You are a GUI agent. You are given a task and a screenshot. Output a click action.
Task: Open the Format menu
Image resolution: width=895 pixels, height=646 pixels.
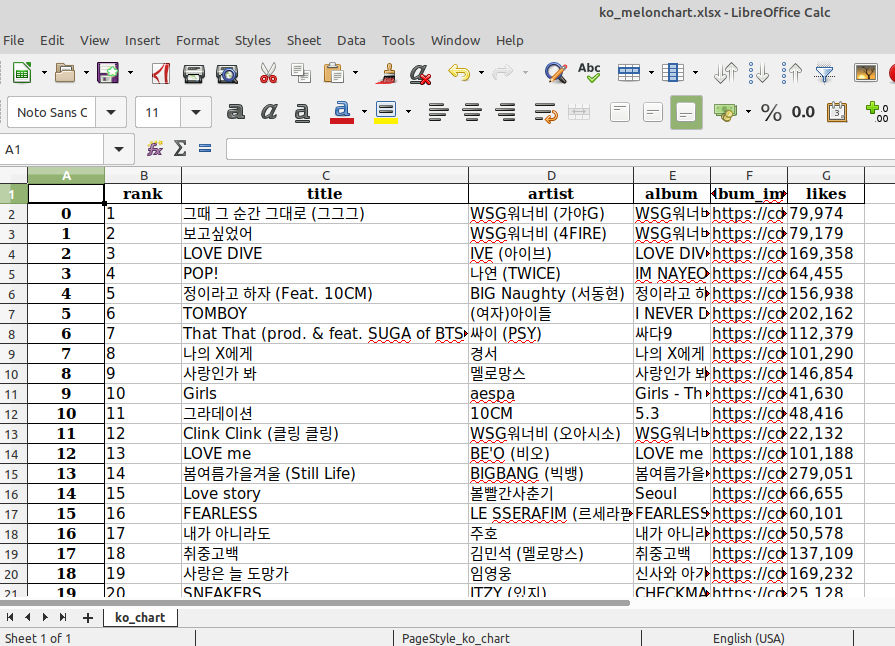pos(197,41)
